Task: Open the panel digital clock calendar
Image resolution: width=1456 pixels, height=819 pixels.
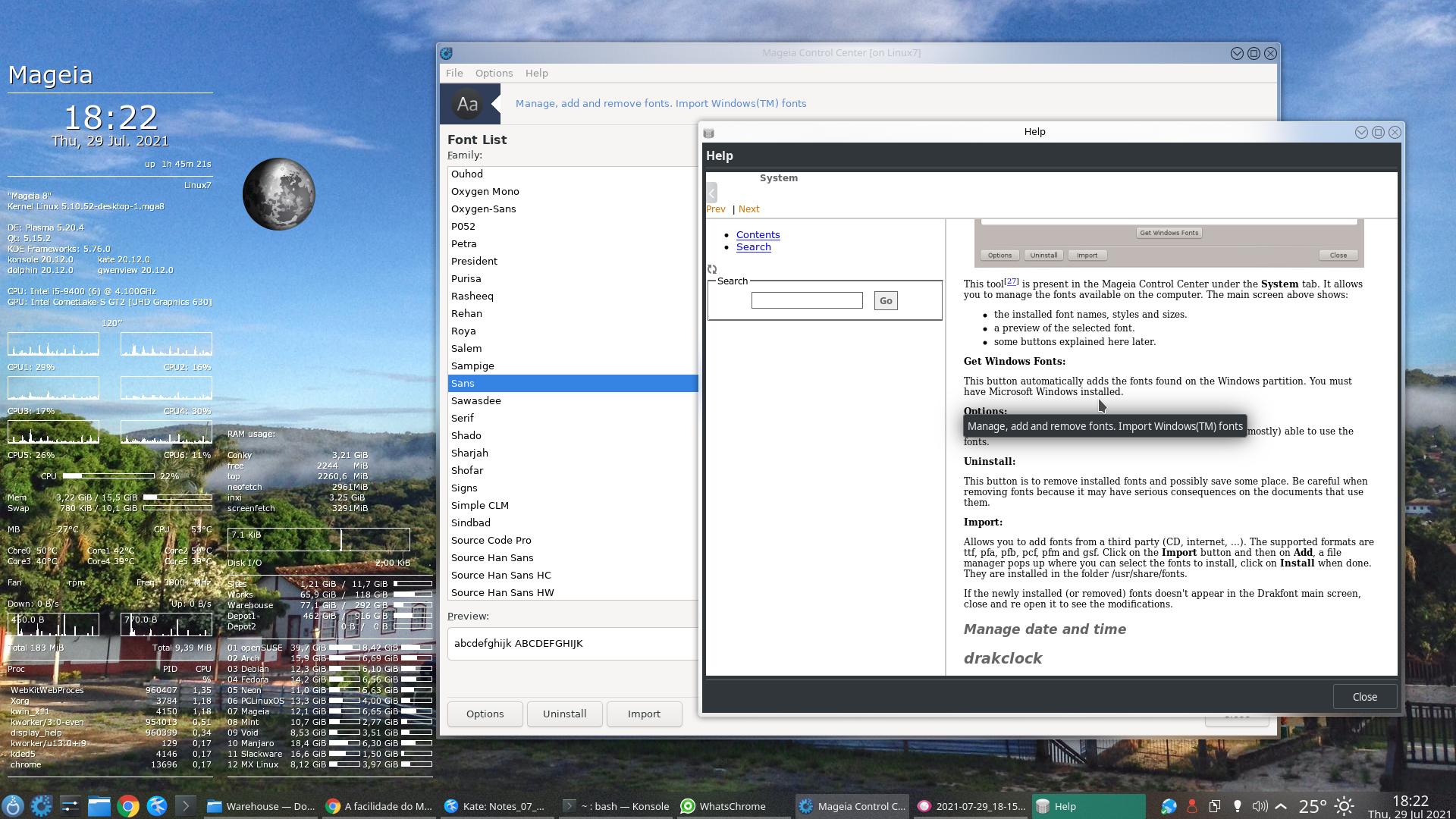Action: click(x=1410, y=806)
